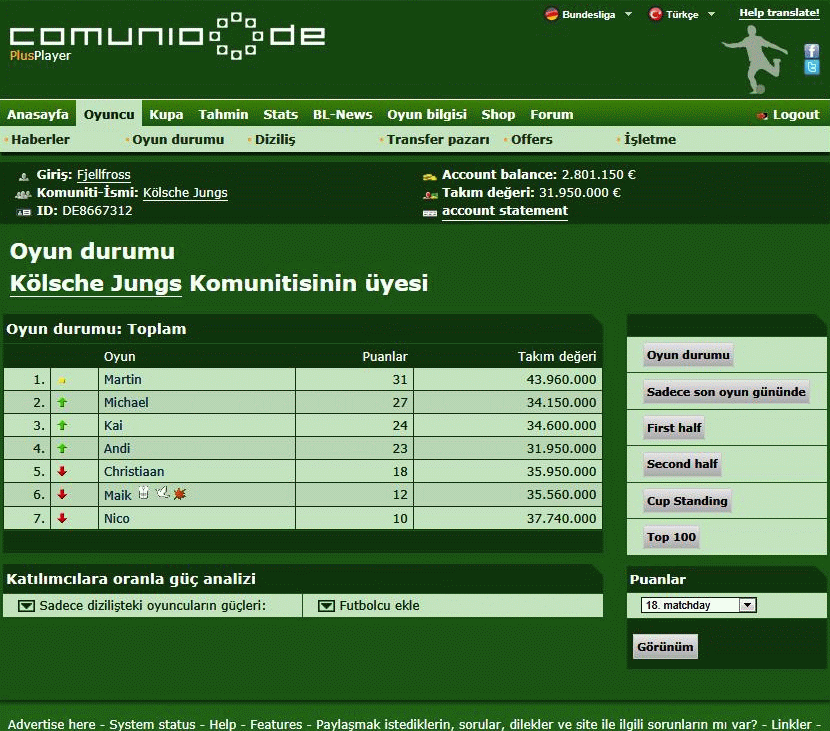Click player name Martin in standings
830x731 pixels.
pyautogui.click(x=123, y=379)
